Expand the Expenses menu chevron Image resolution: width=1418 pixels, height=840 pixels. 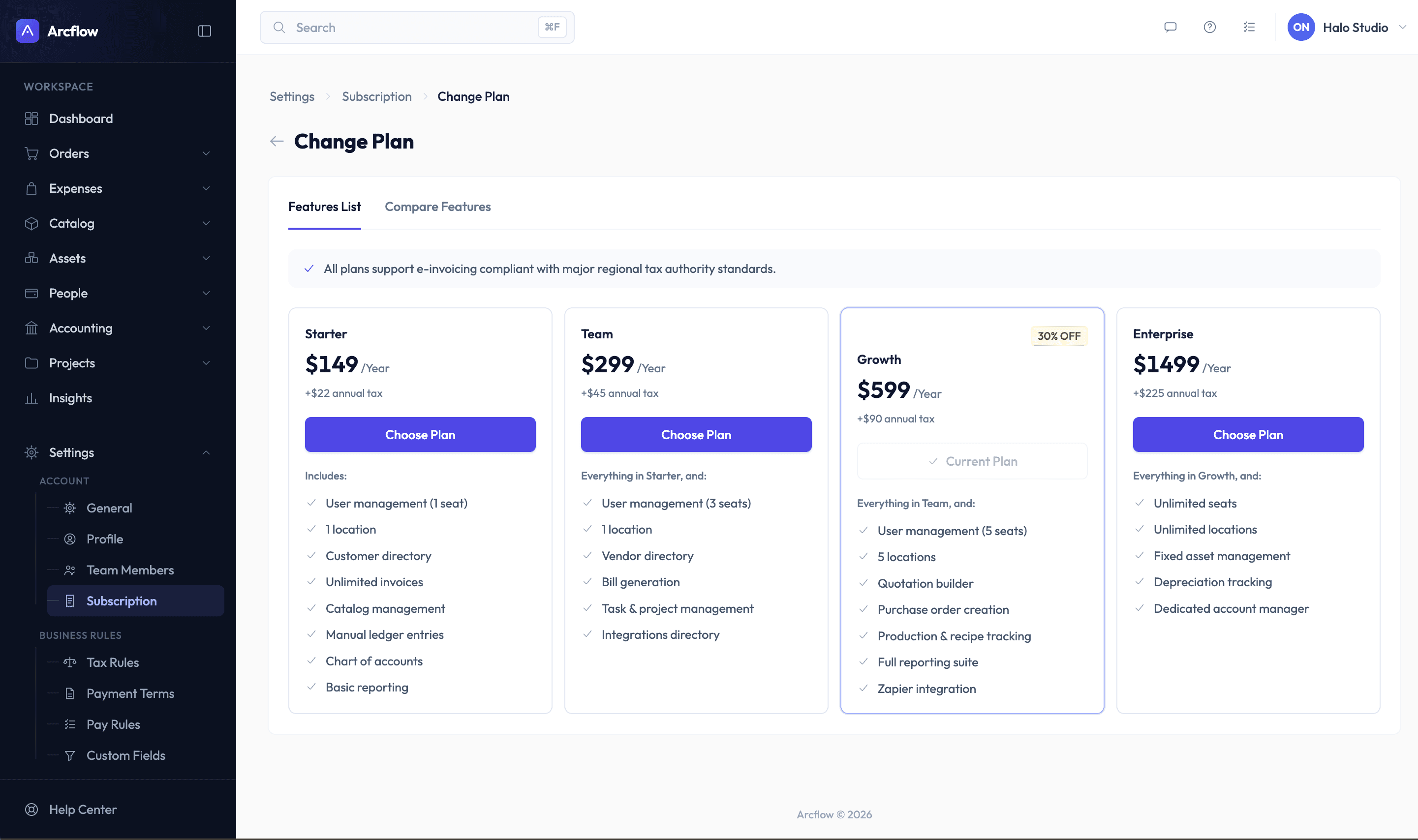click(x=206, y=188)
